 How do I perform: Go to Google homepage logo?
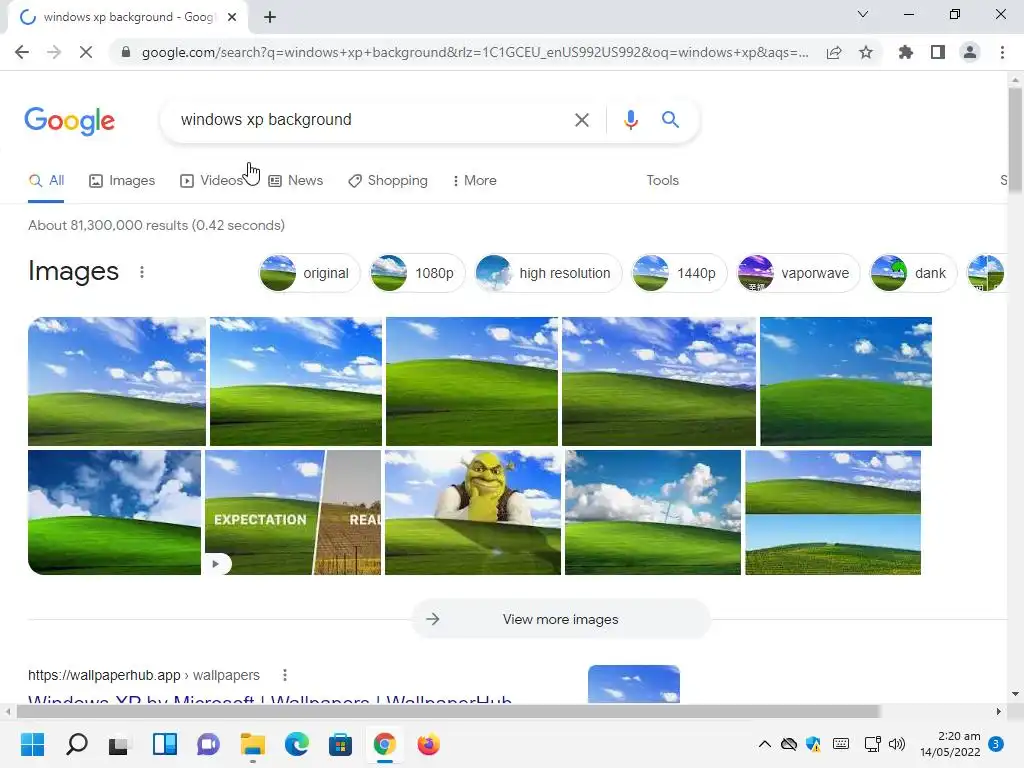tap(69, 121)
